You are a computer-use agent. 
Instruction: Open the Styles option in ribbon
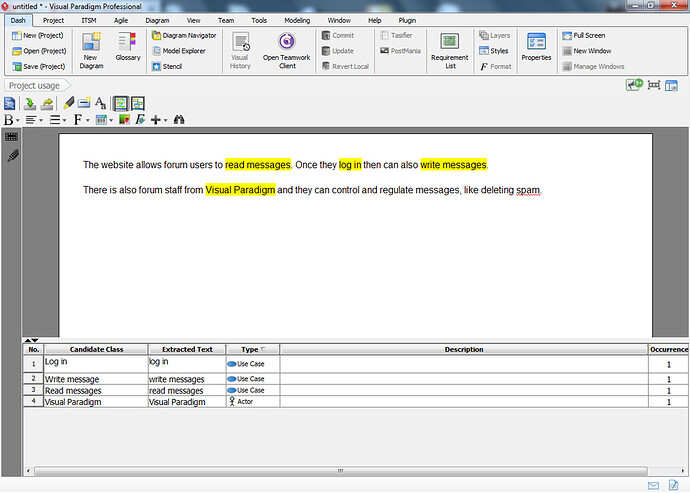494,51
